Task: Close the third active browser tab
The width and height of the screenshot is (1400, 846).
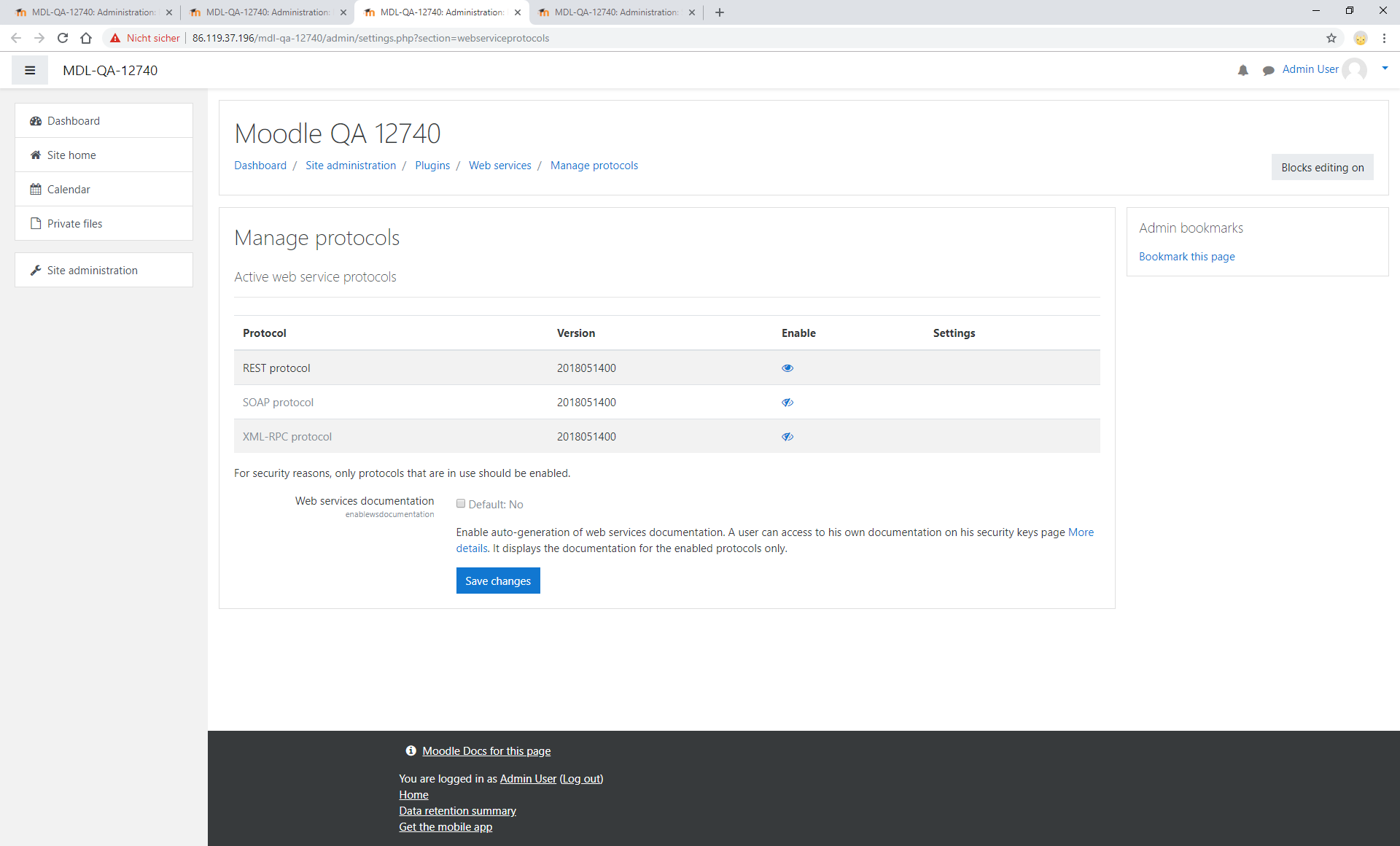Action: tap(518, 12)
